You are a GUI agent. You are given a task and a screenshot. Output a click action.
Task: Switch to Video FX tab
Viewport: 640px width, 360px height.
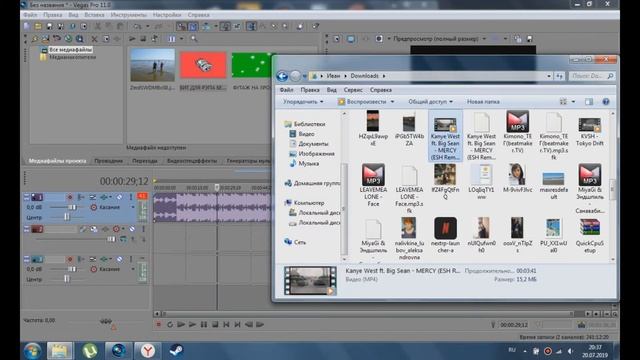click(192, 161)
